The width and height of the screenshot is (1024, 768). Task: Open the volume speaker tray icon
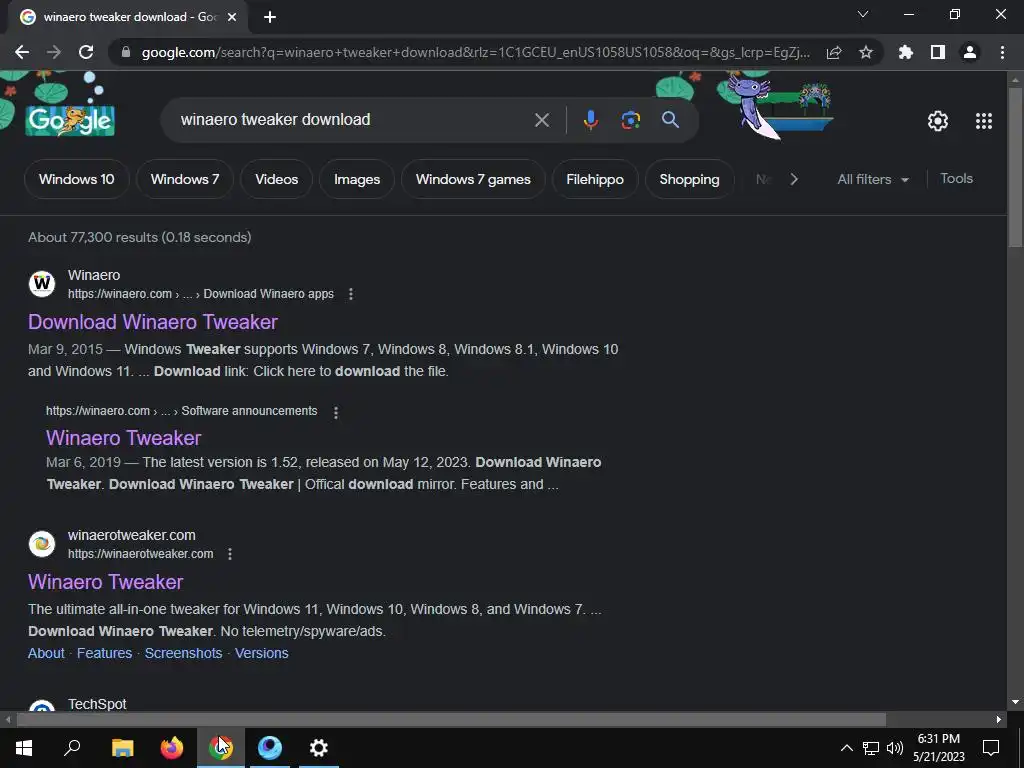click(x=895, y=748)
